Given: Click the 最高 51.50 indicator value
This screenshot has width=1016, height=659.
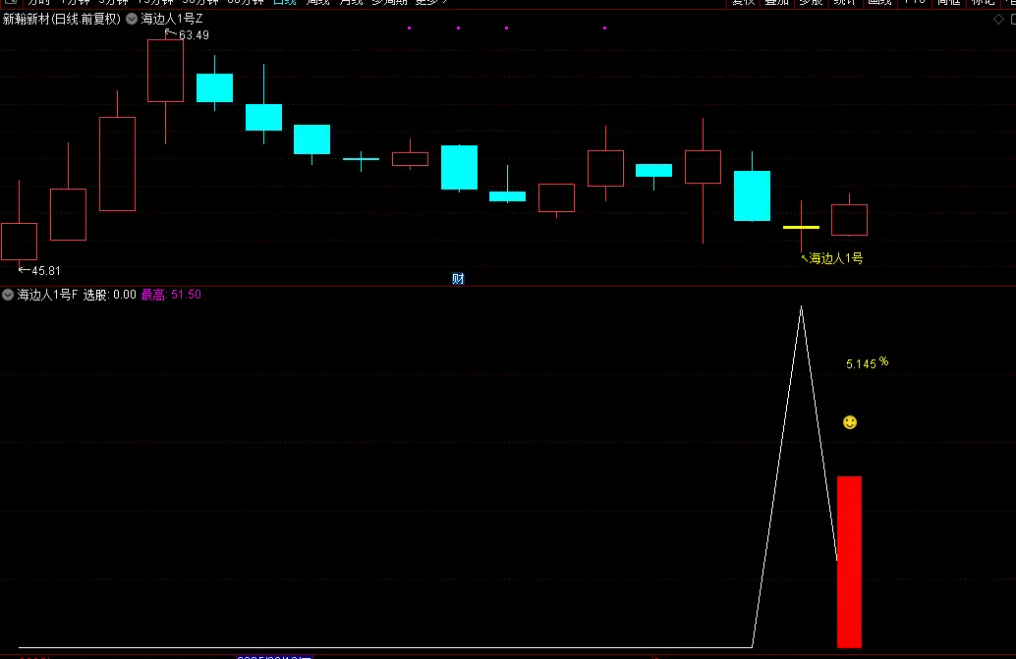Looking at the screenshot, I should [171, 295].
